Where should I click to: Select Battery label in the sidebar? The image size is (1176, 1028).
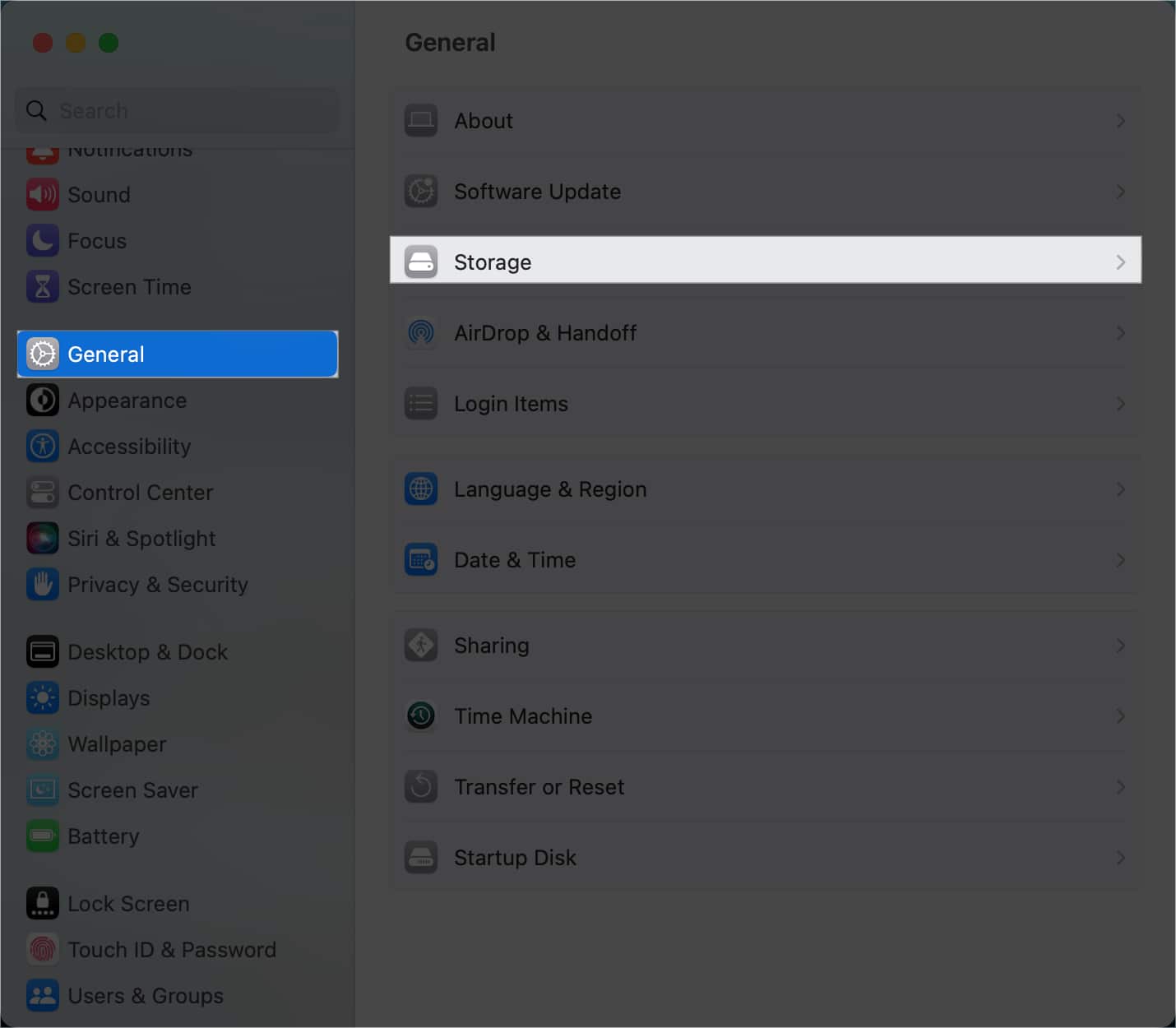tap(104, 836)
